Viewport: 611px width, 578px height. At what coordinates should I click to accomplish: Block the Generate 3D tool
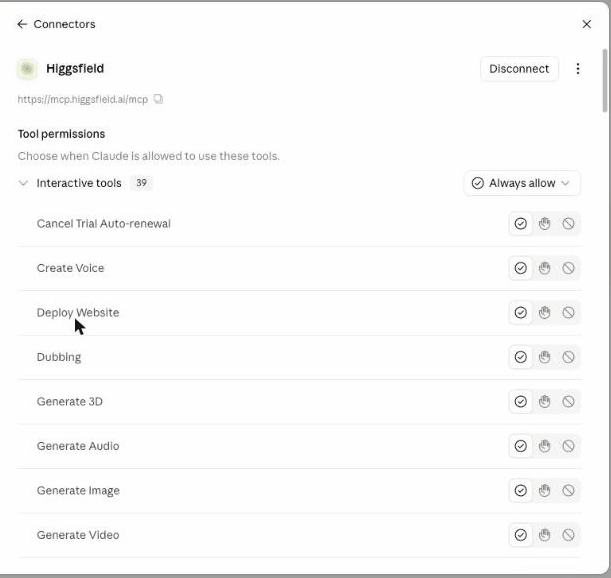tap(568, 401)
